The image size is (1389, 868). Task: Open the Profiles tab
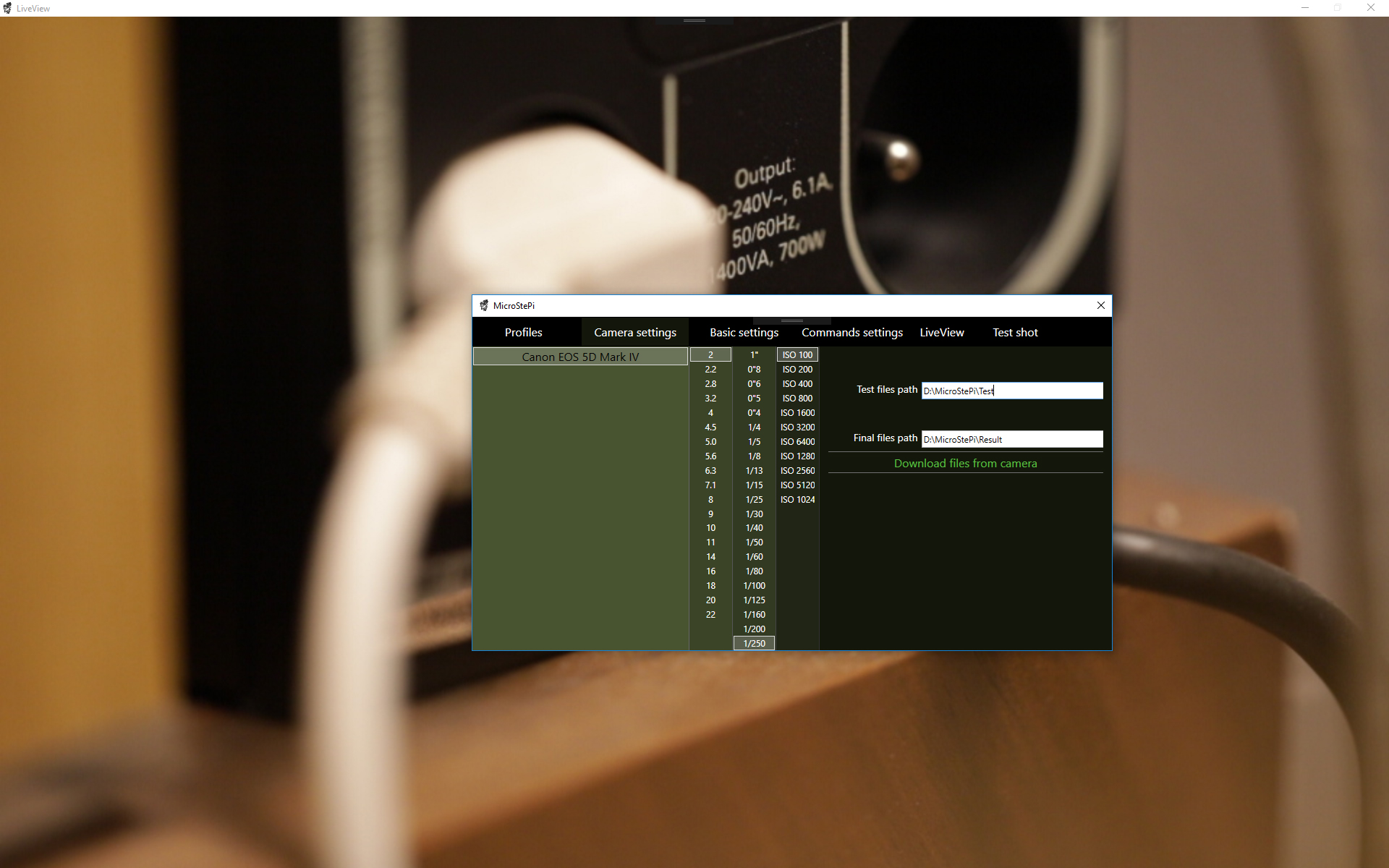click(x=523, y=333)
